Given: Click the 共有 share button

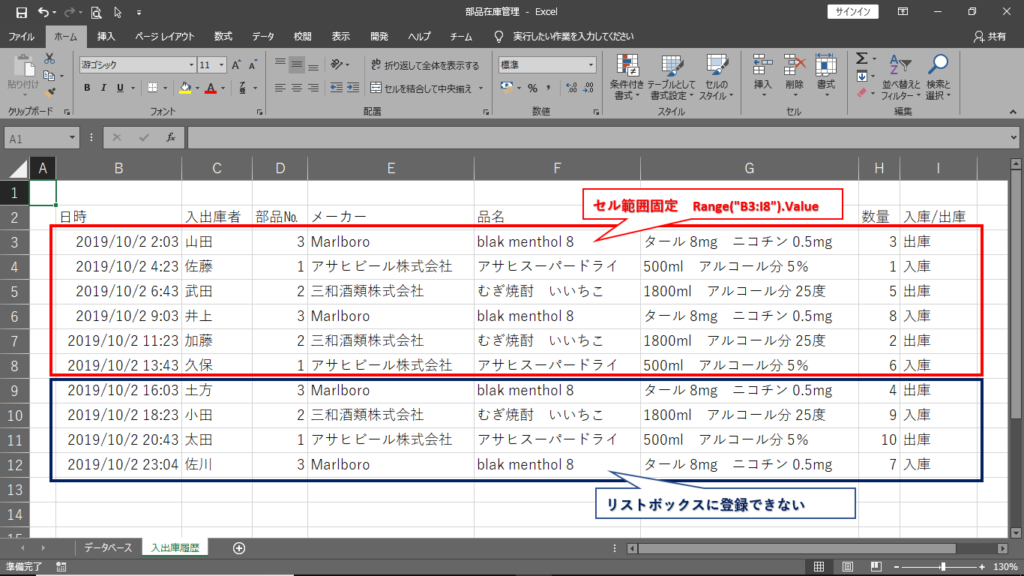Looking at the screenshot, I should (990, 36).
